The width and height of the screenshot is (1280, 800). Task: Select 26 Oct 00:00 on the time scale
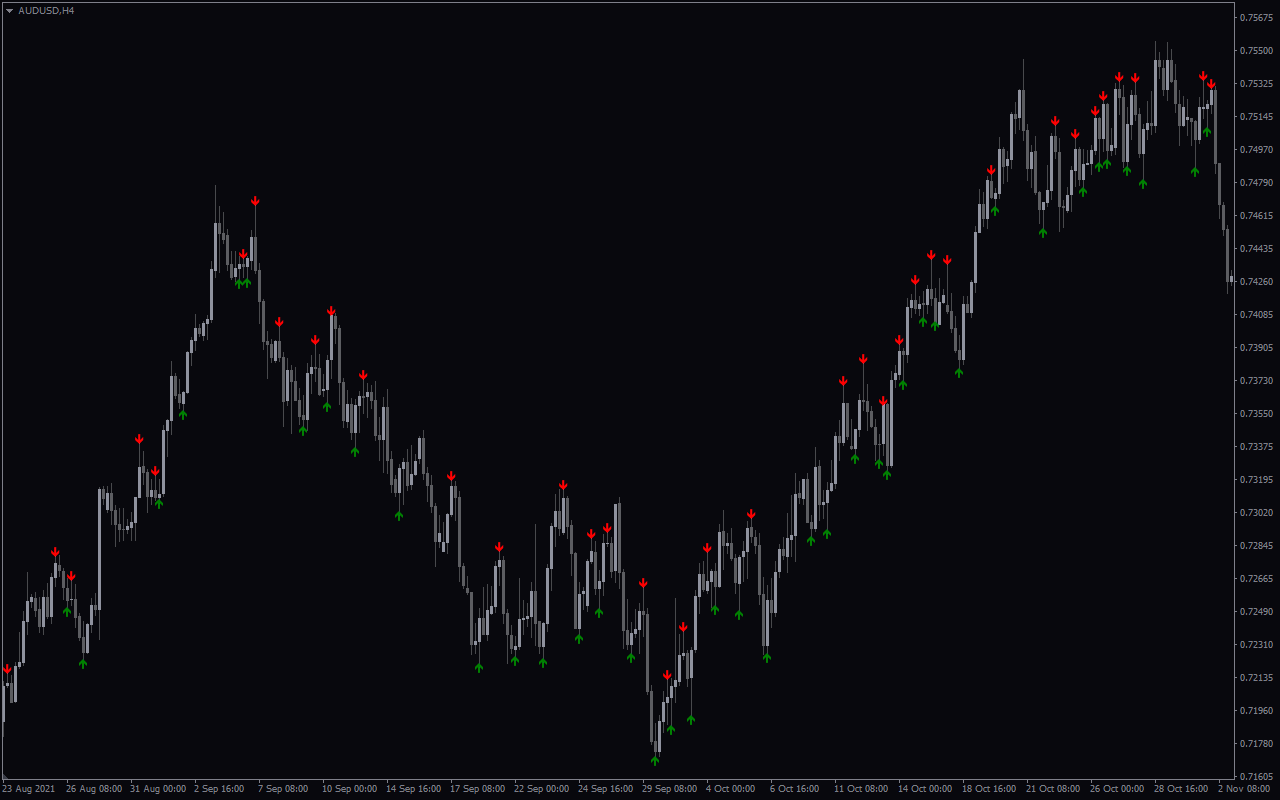(x=1118, y=788)
